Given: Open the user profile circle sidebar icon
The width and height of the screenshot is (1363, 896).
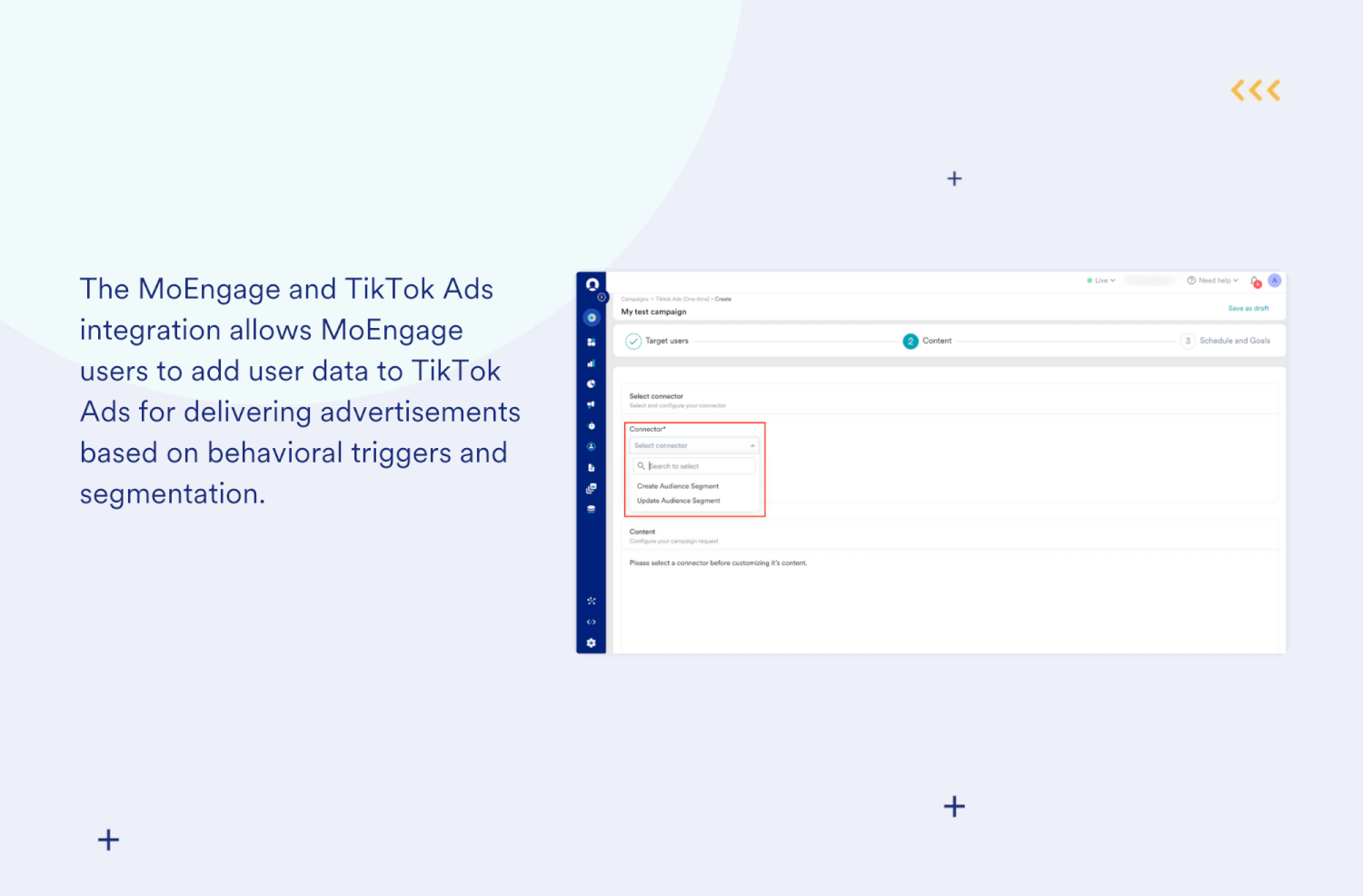Looking at the screenshot, I should click(x=592, y=447).
